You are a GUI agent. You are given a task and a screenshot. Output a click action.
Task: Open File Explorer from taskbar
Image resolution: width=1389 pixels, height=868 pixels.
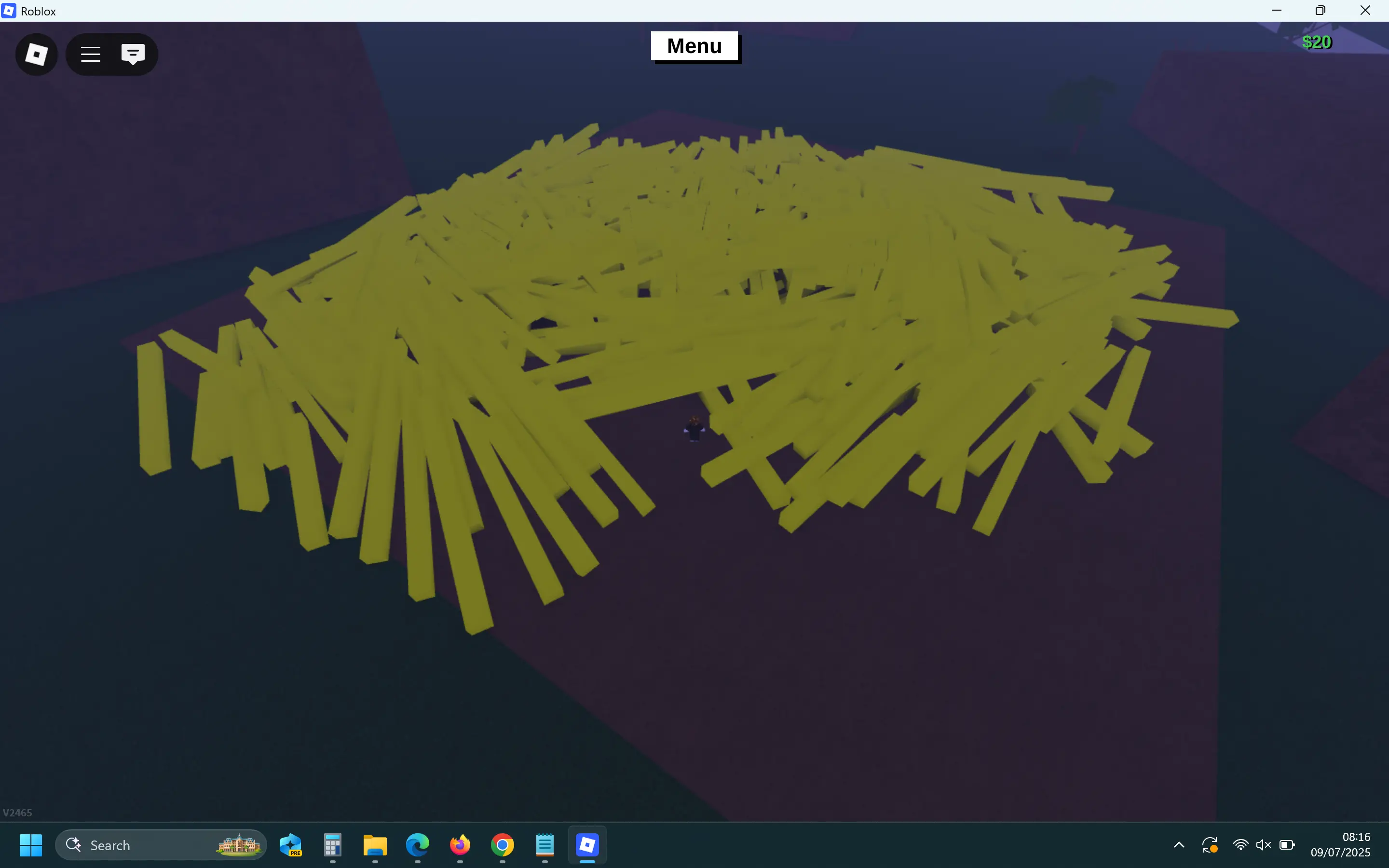(x=375, y=845)
